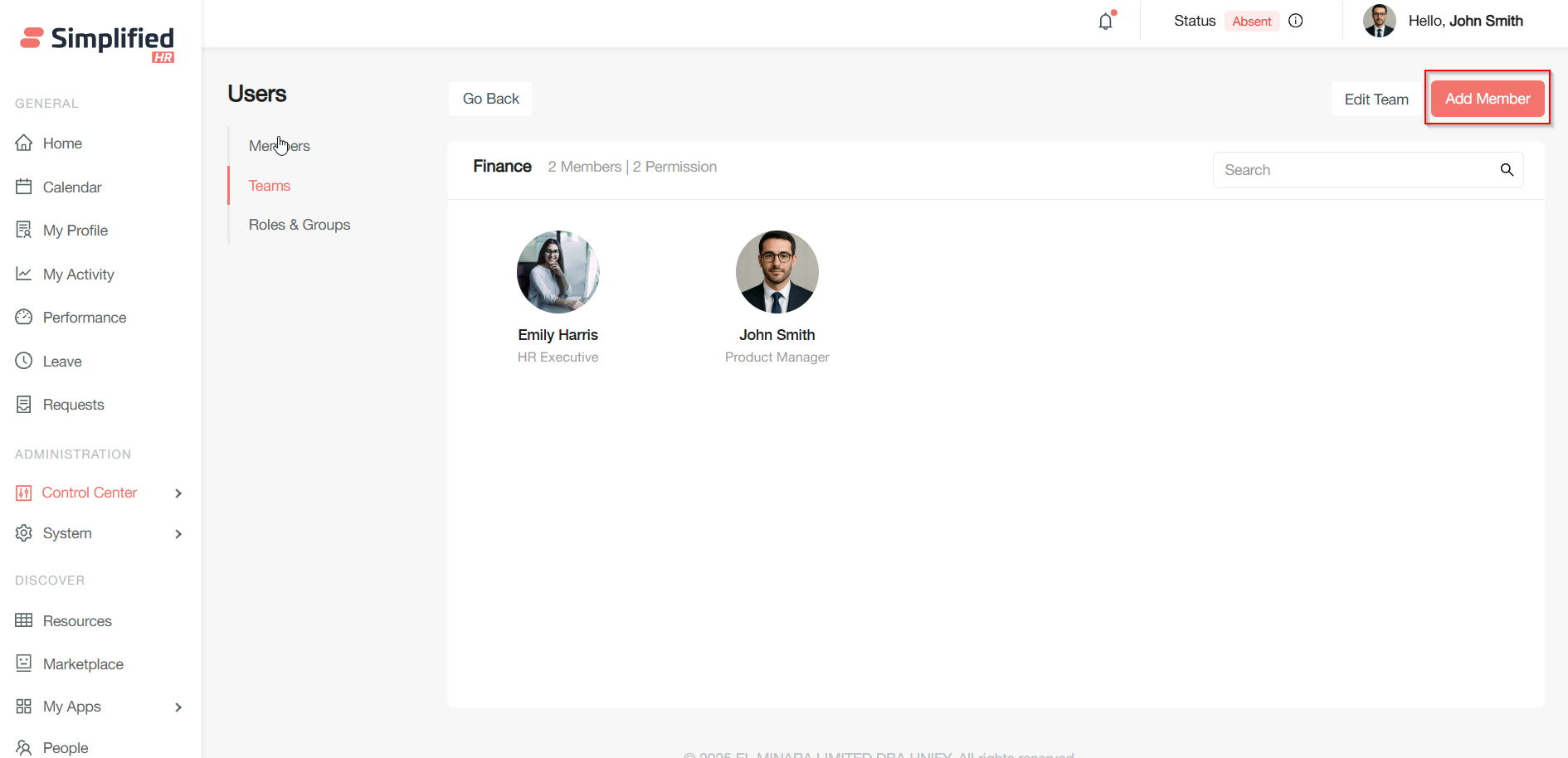Open Emily Harris profile photo

(x=558, y=272)
